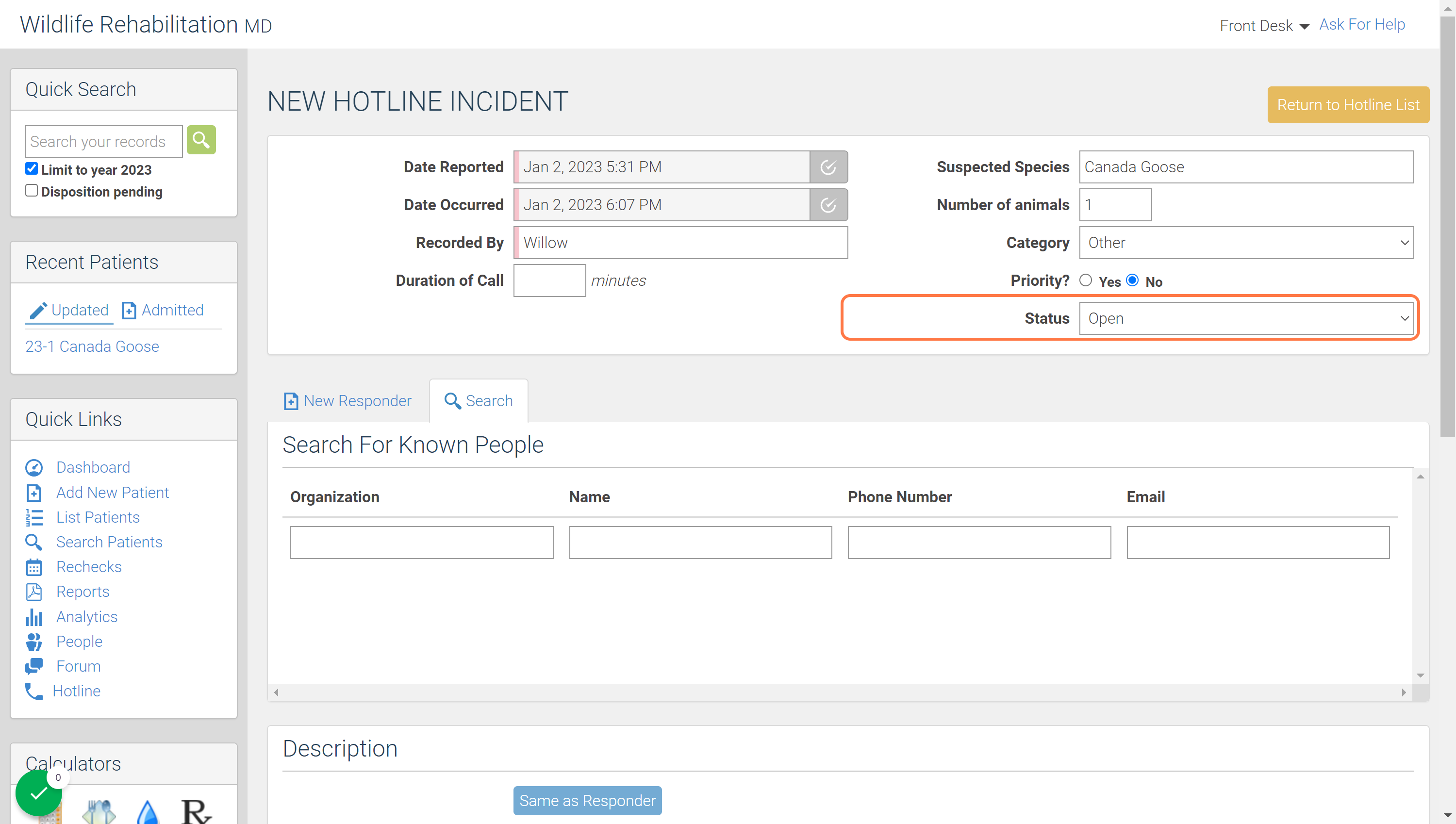Select Yes for Priority
The height and width of the screenshot is (824, 1456).
pyautogui.click(x=1085, y=280)
